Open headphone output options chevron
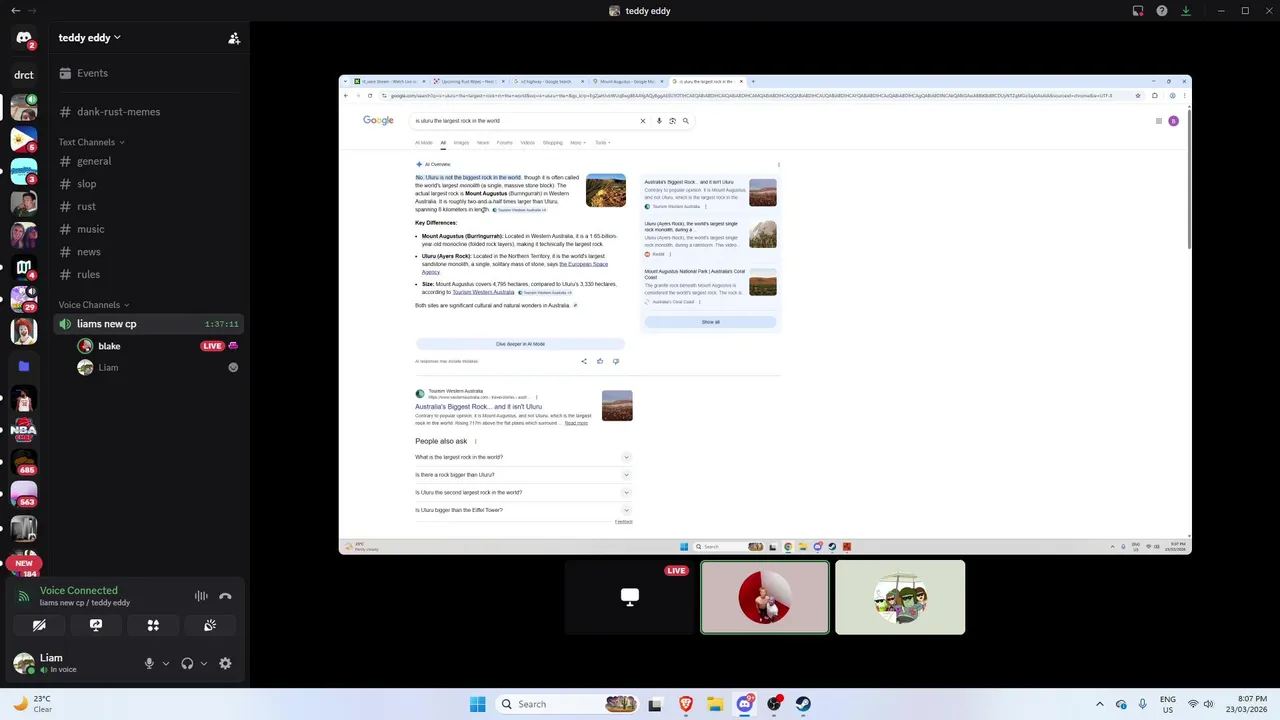 click(x=204, y=663)
